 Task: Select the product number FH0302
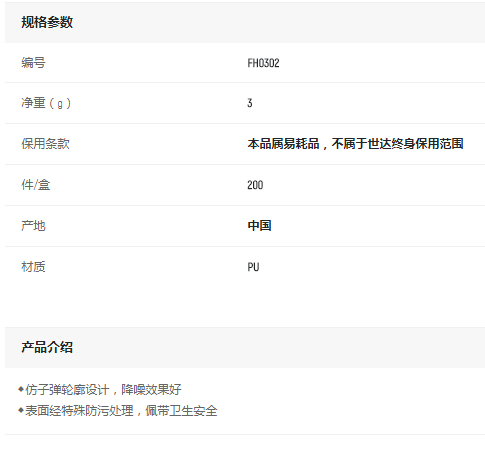(x=263, y=63)
